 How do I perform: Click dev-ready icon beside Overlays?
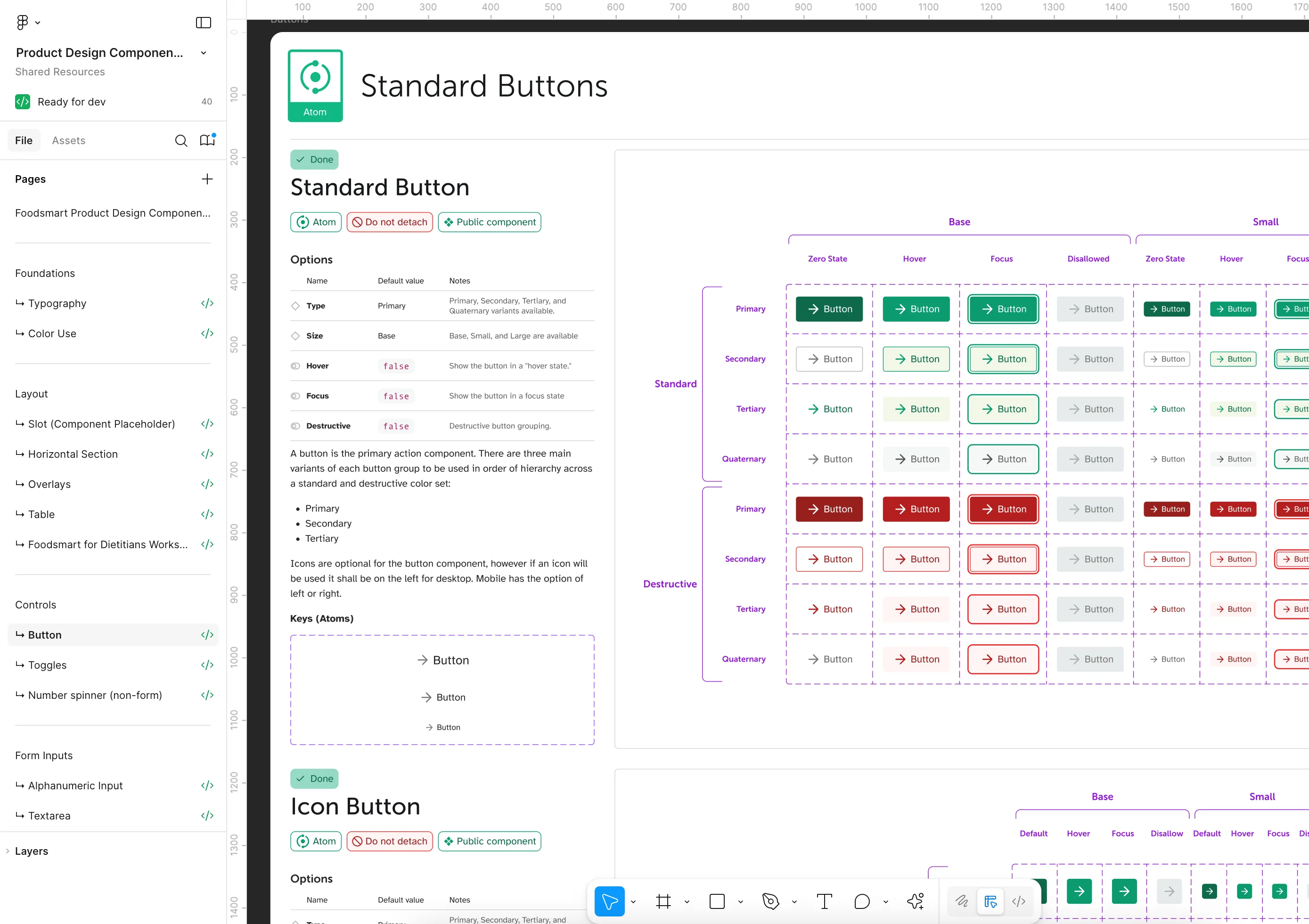(x=207, y=484)
